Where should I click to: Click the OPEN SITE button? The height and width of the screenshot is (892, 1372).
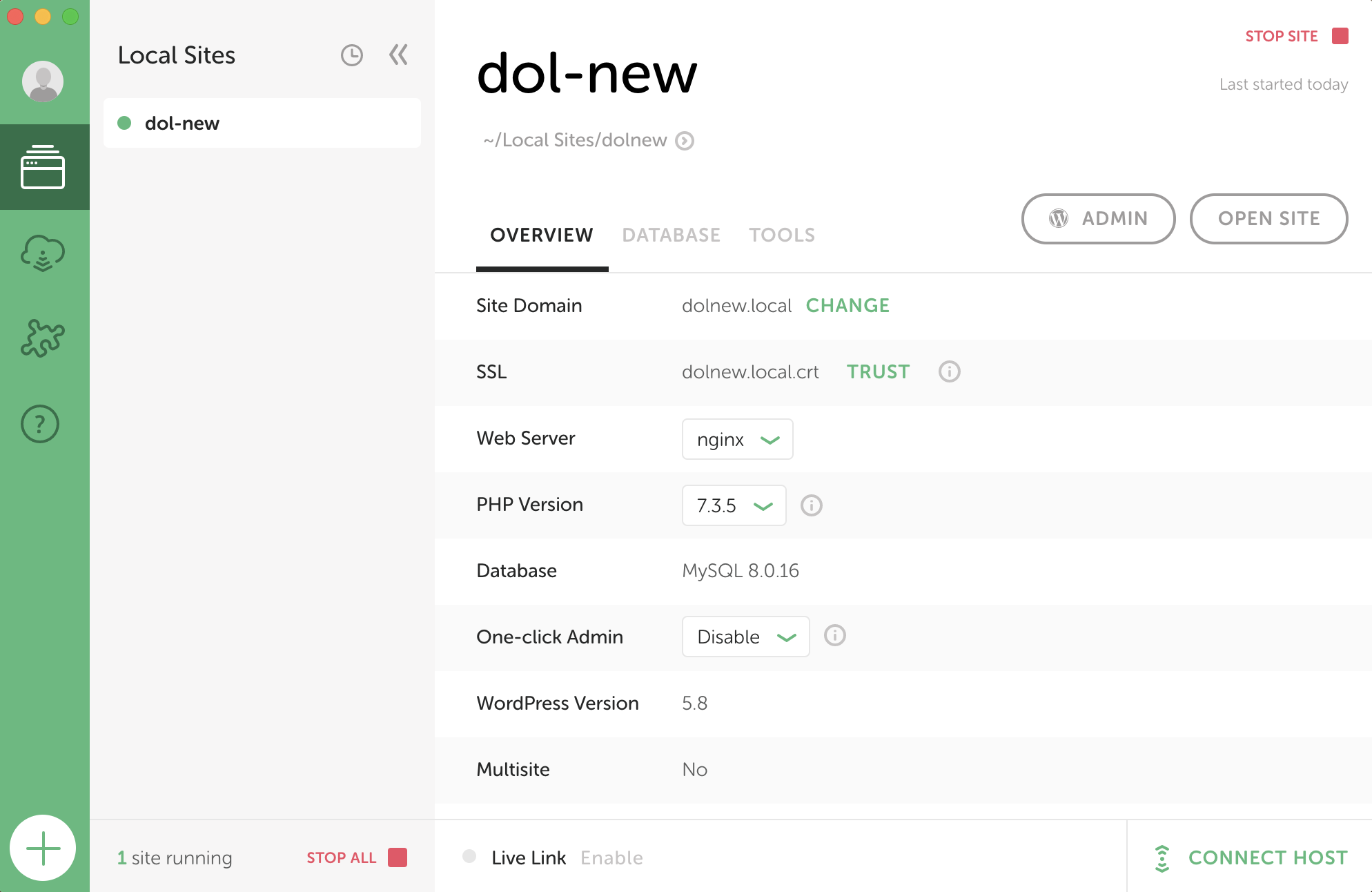[1268, 219]
